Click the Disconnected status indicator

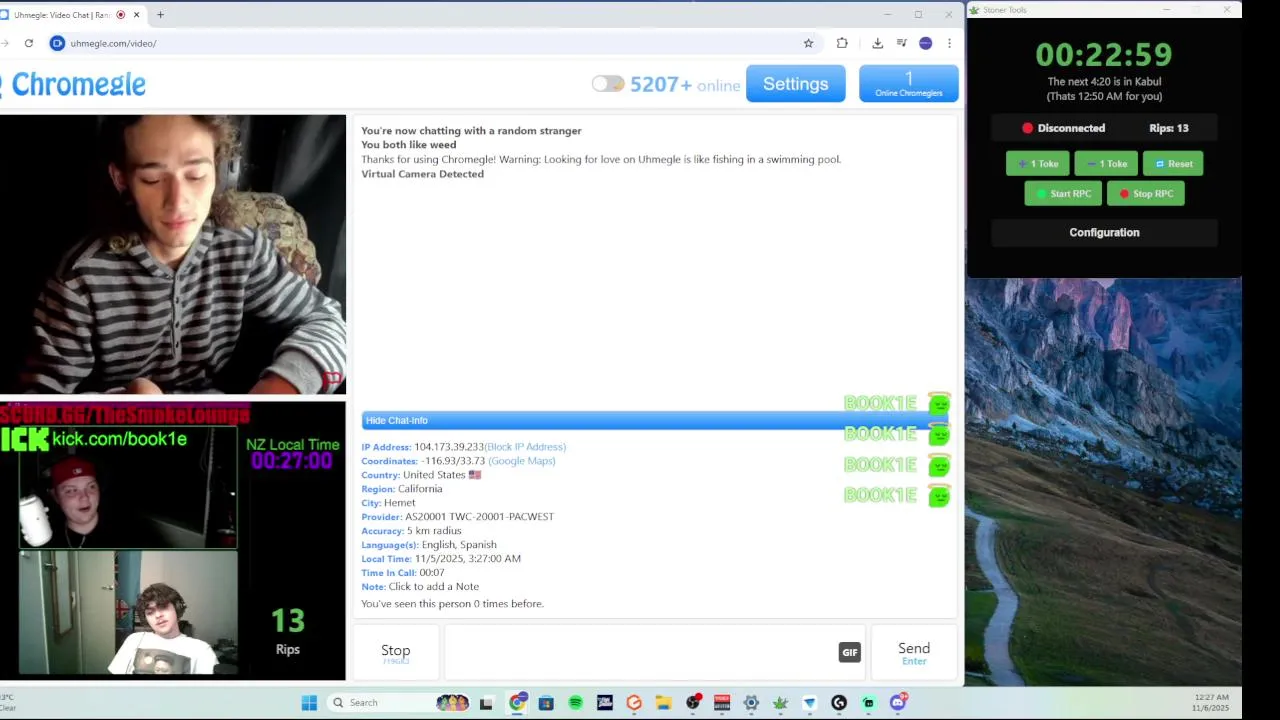point(1064,128)
